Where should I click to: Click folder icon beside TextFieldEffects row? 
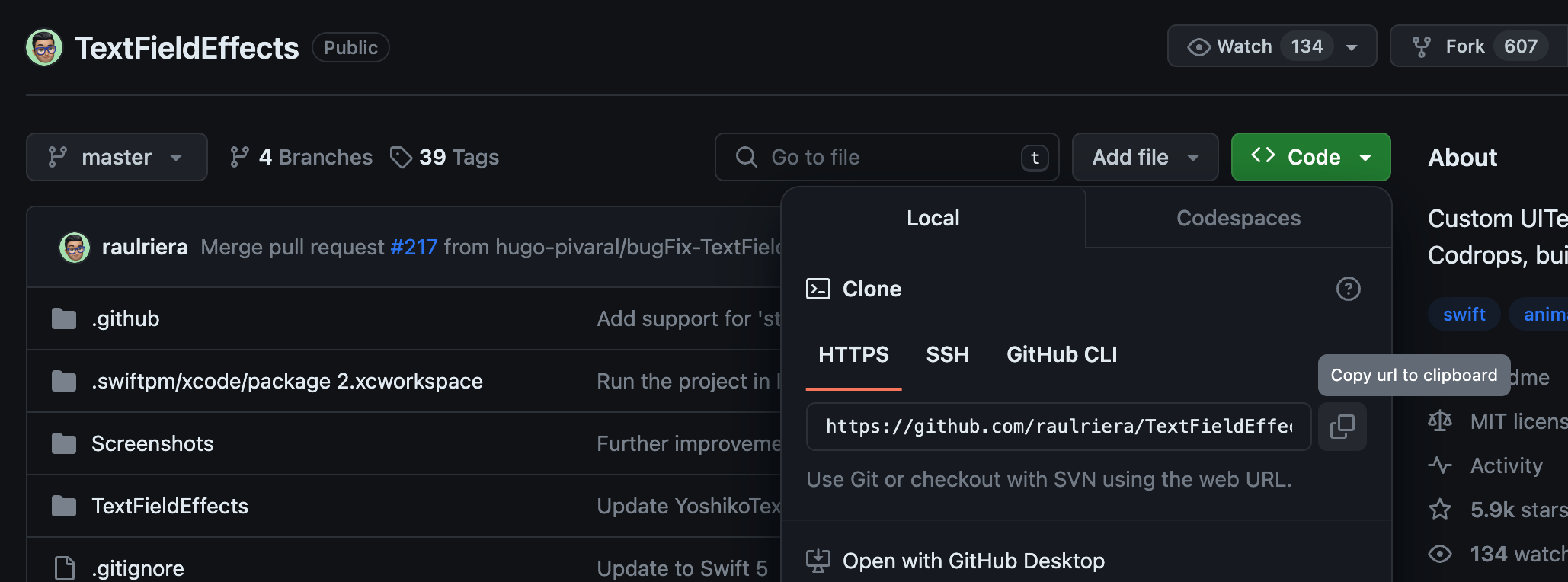pos(64,506)
